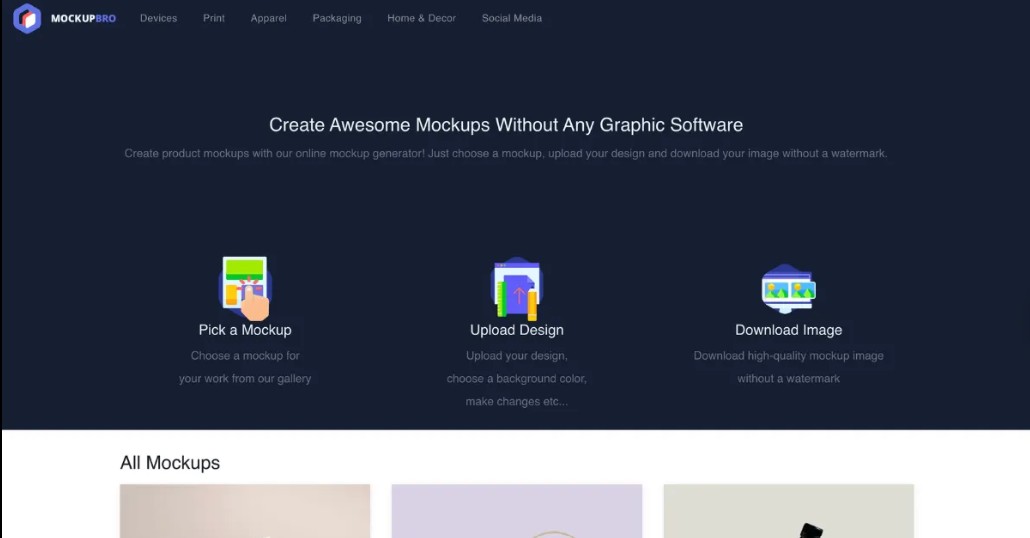Click the "Download Image" heading
The image size is (1030, 538).
788,330
